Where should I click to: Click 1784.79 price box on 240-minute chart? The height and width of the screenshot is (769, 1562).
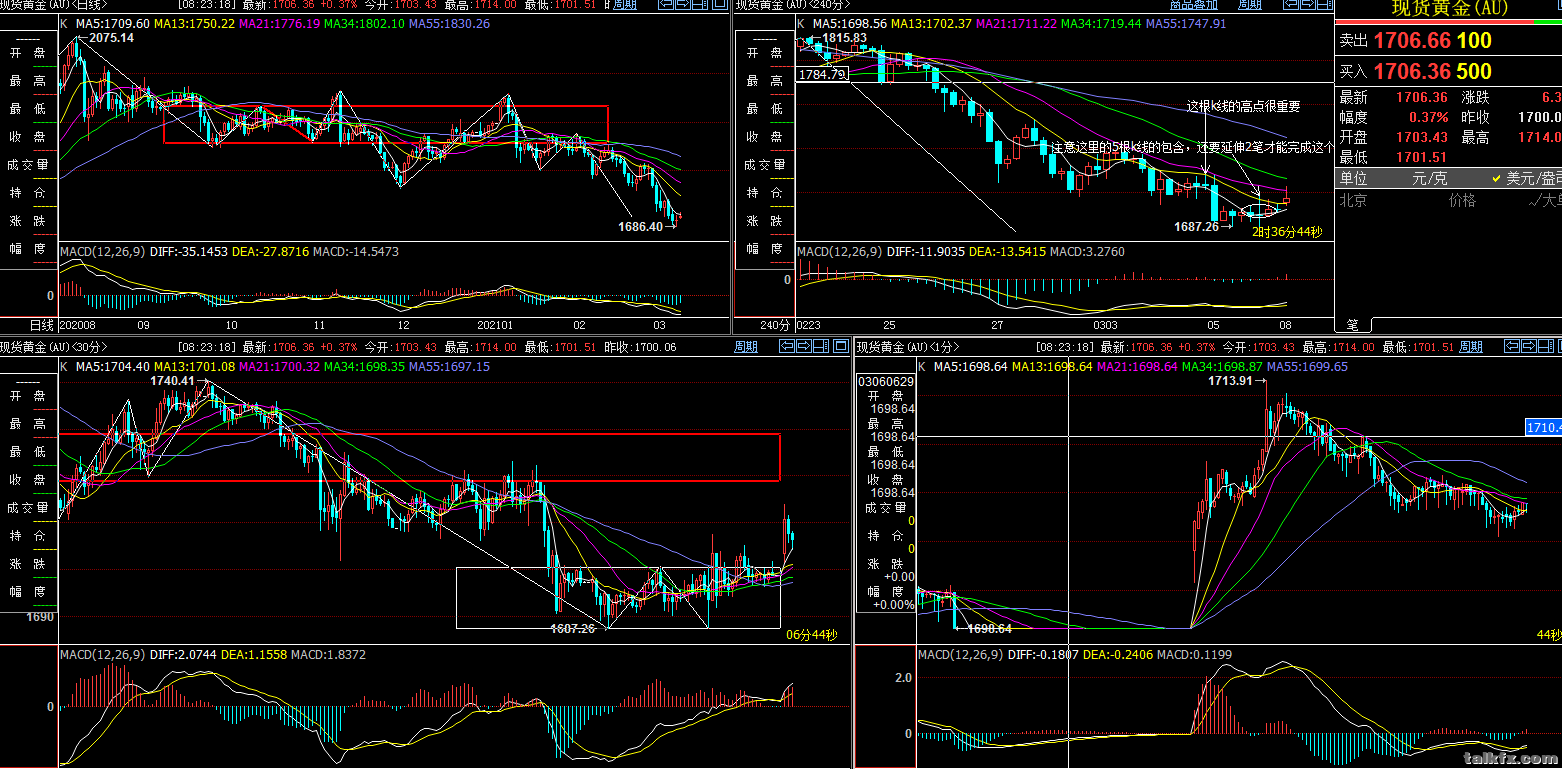821,74
